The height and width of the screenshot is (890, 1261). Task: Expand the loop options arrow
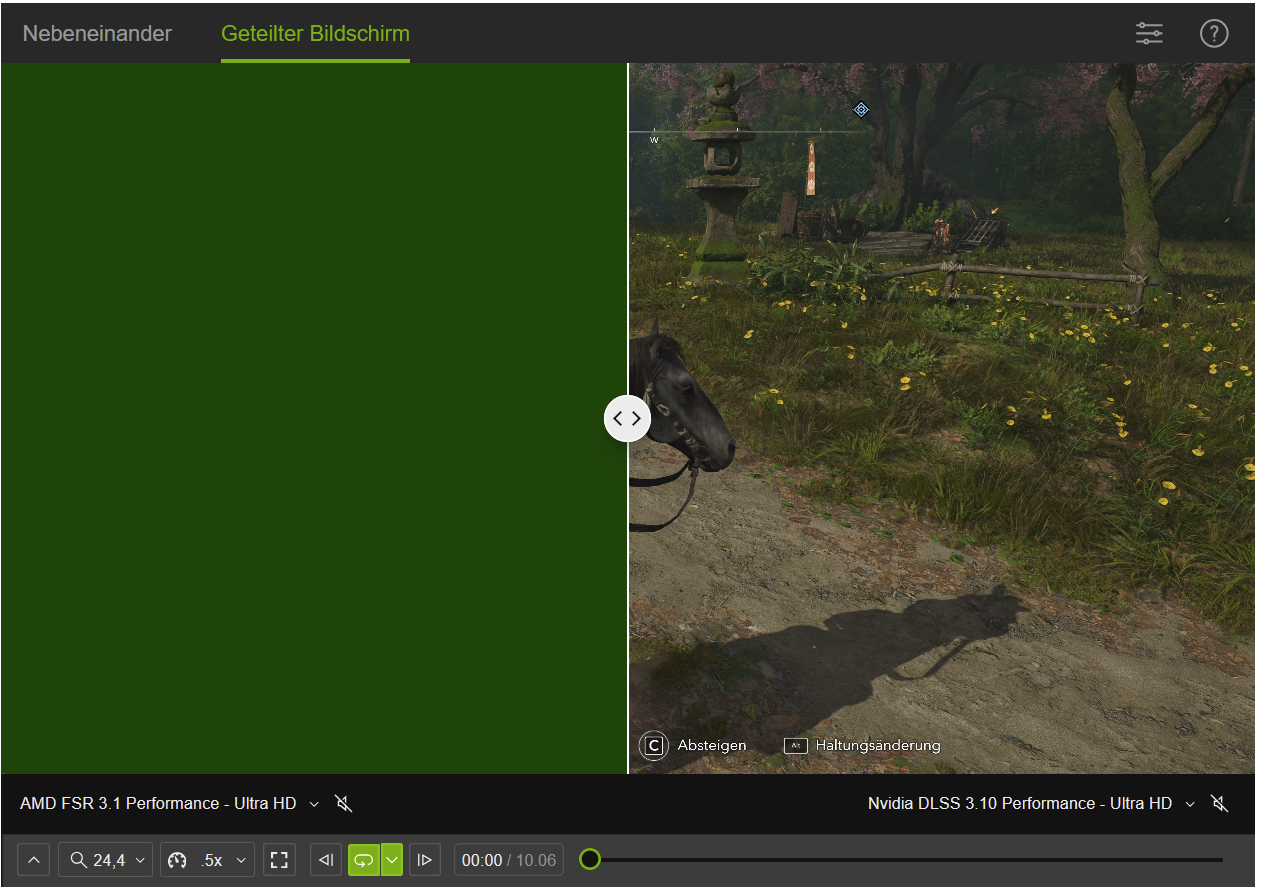click(x=392, y=860)
